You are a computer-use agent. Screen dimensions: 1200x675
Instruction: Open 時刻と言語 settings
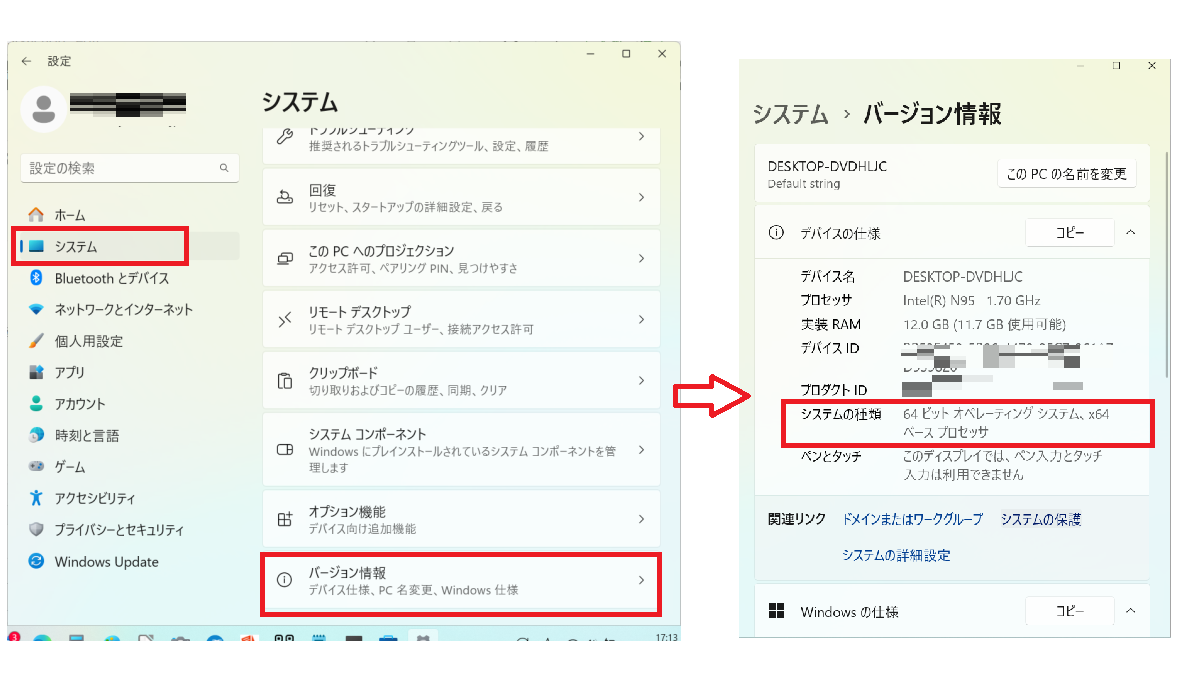pos(86,435)
